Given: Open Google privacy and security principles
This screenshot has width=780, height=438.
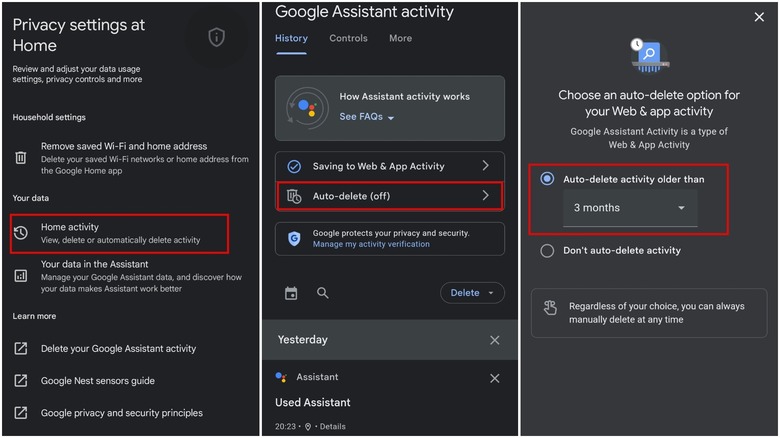Looking at the screenshot, I should coord(121,413).
